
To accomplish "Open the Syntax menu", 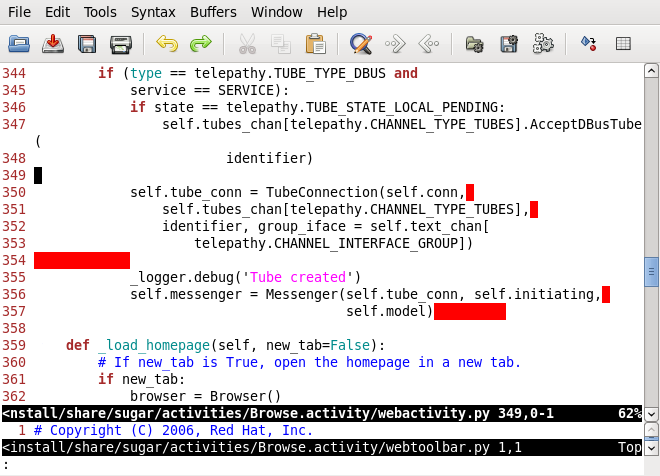I will pos(152,12).
